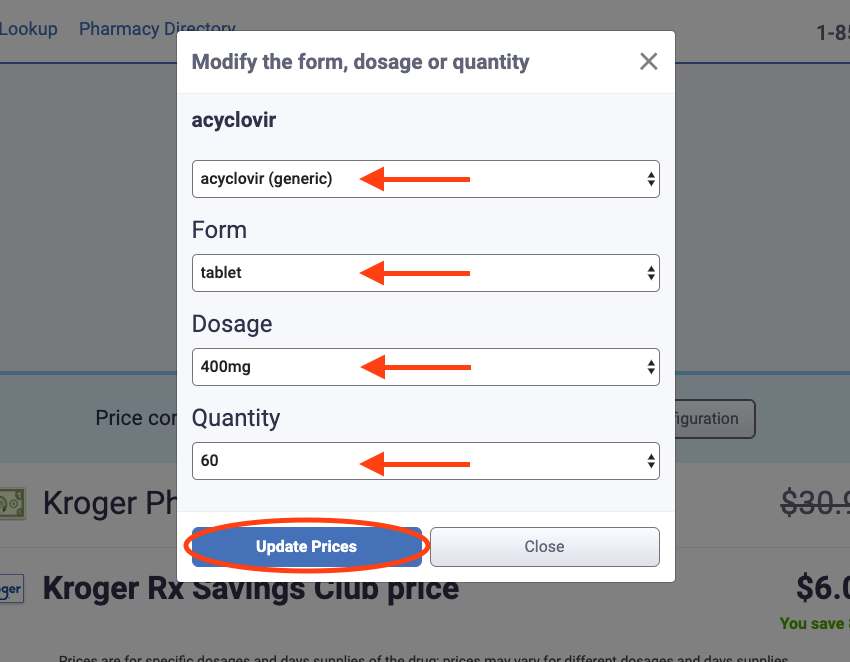Close the modal with the X icon

tap(648, 62)
